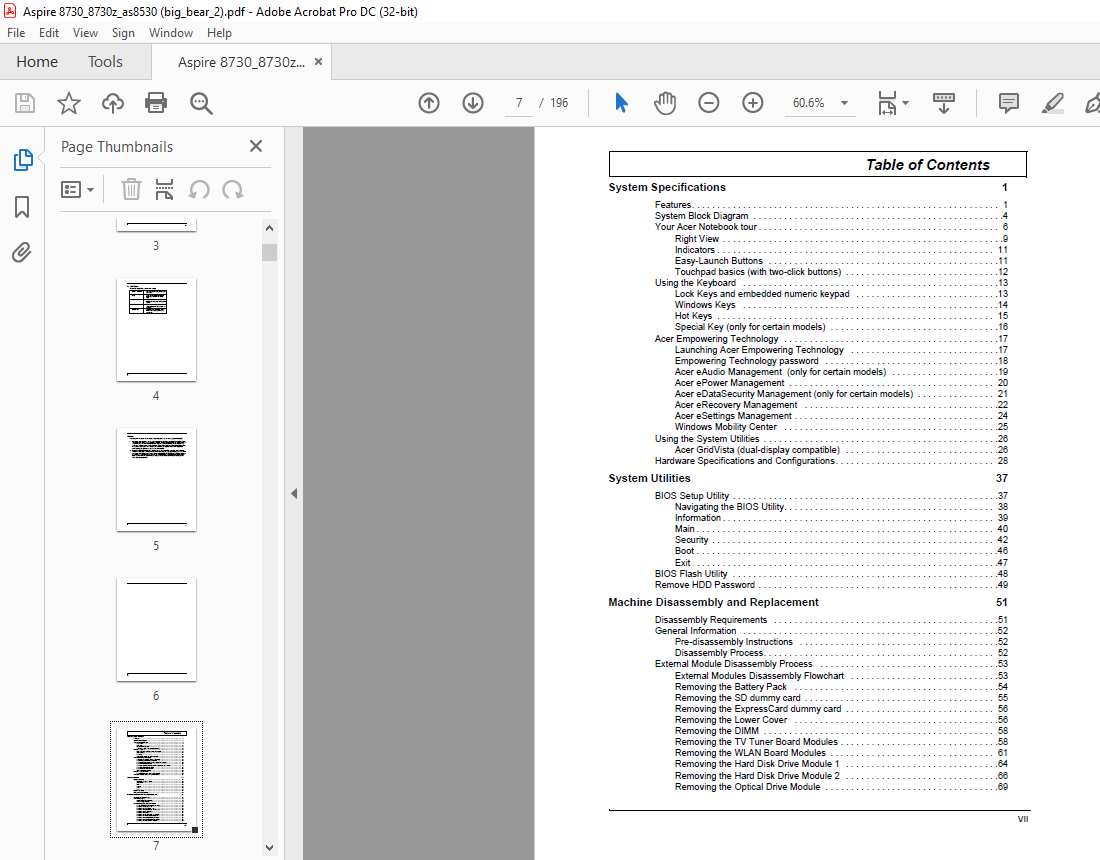This screenshot has height=860, width=1100.
Task: Choose the Selection arrow tool
Action: tap(621, 103)
